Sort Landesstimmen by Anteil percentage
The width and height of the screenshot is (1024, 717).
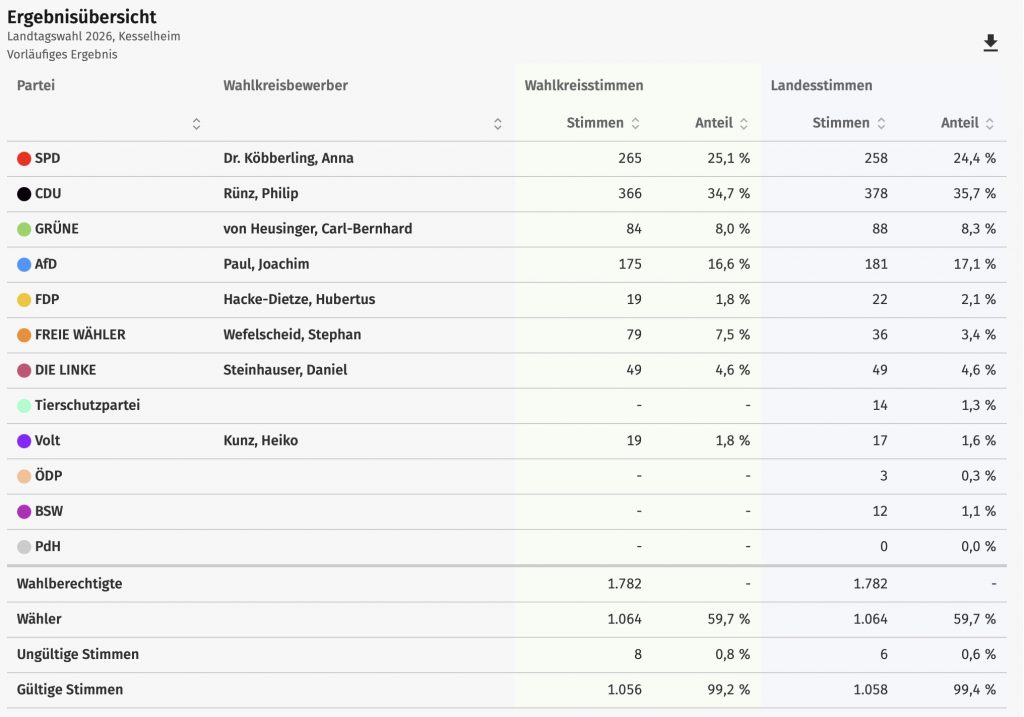click(989, 123)
